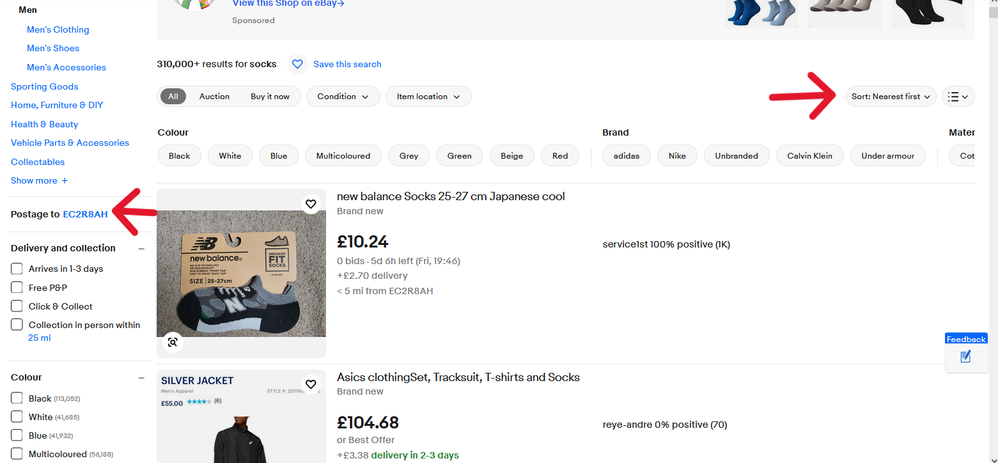Open the Sort: Nearest first dropdown
The width and height of the screenshot is (998, 463).
[891, 97]
